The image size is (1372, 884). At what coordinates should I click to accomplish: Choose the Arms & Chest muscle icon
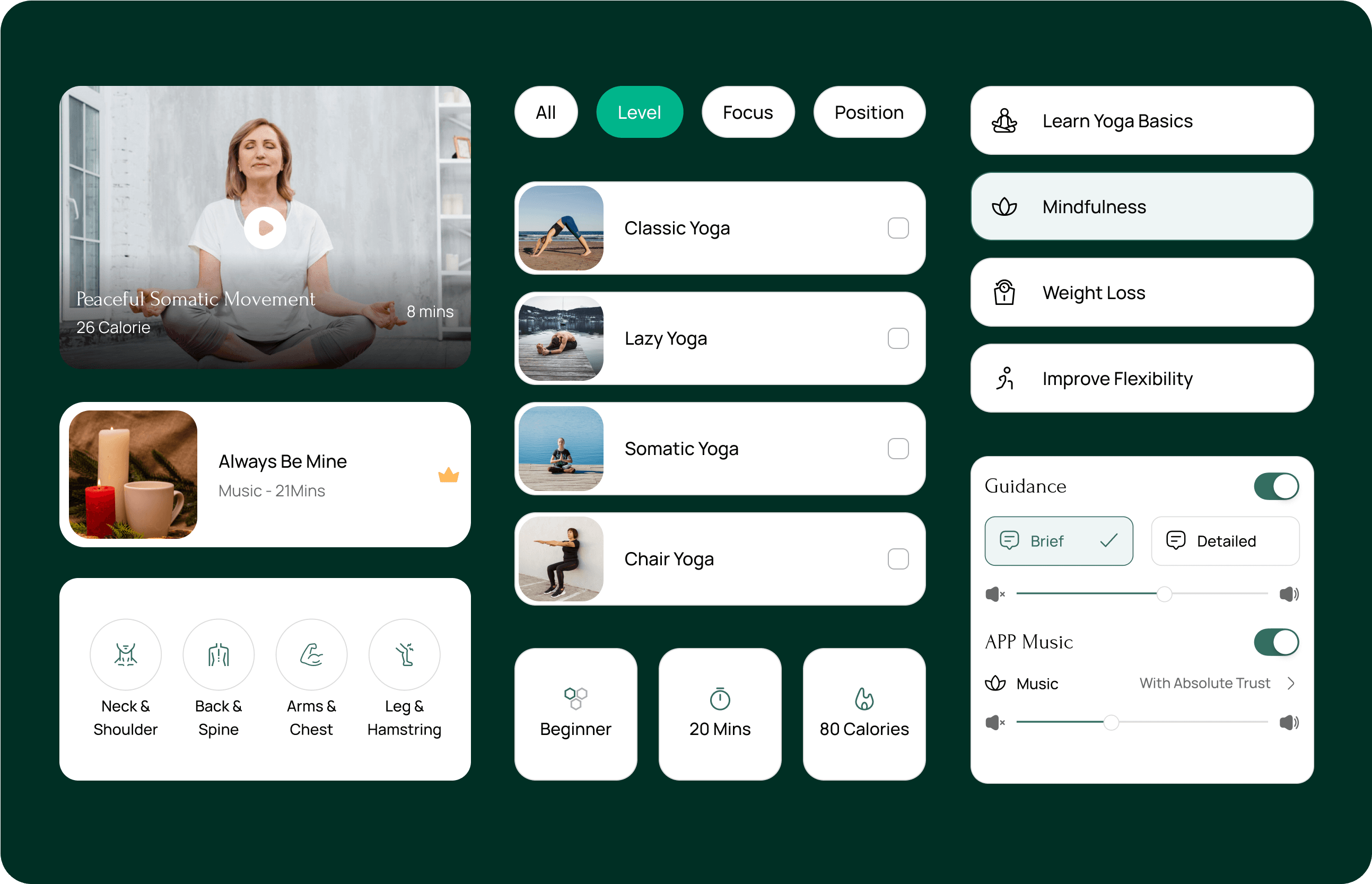[x=311, y=654]
